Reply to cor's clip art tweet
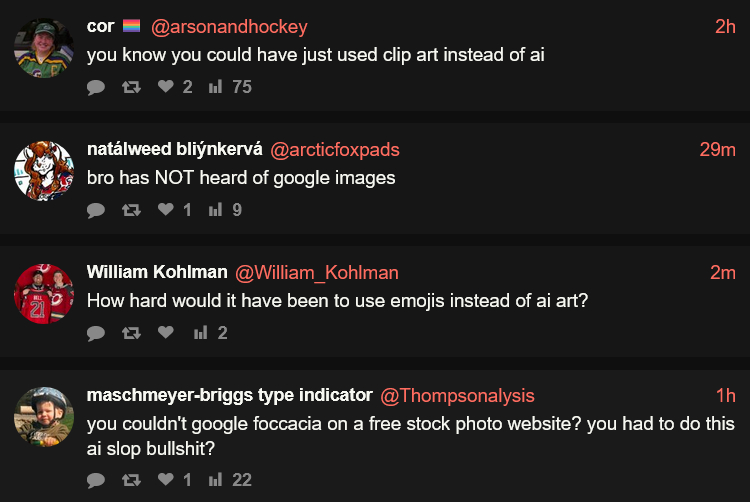Screen dimensions: 750x502 [96, 87]
